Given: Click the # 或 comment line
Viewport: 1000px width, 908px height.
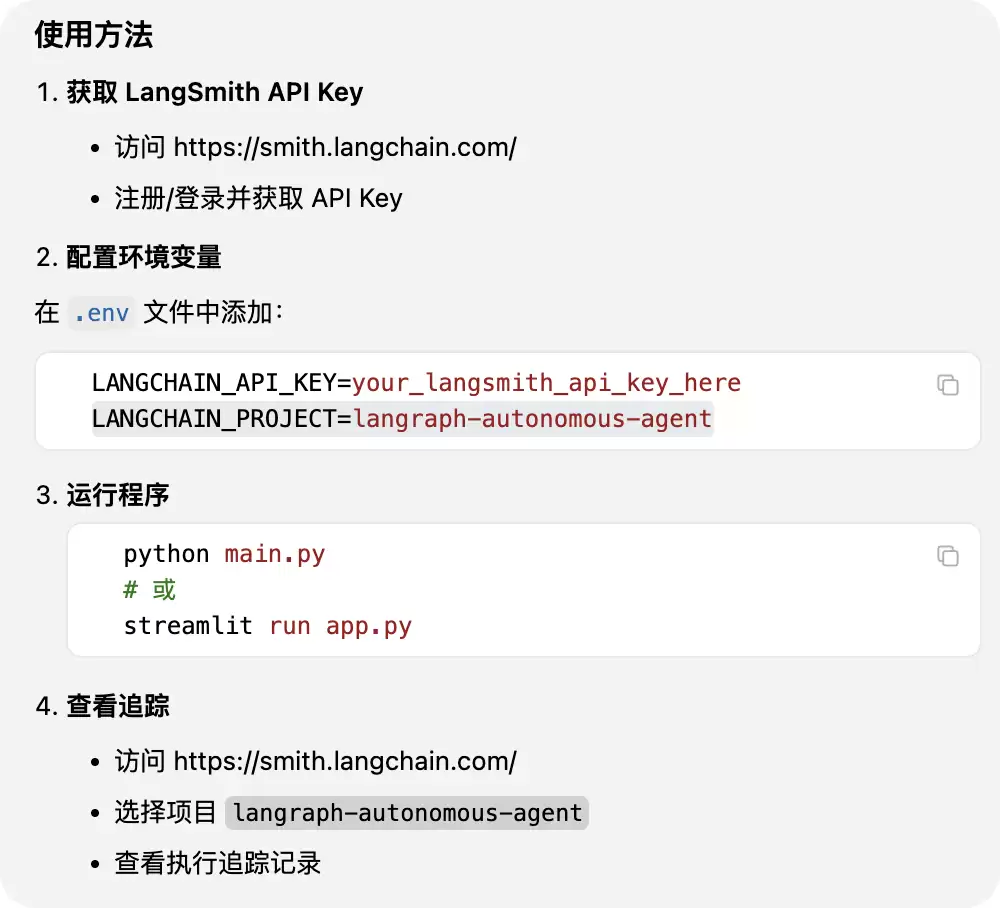Looking at the screenshot, I should point(149,590).
